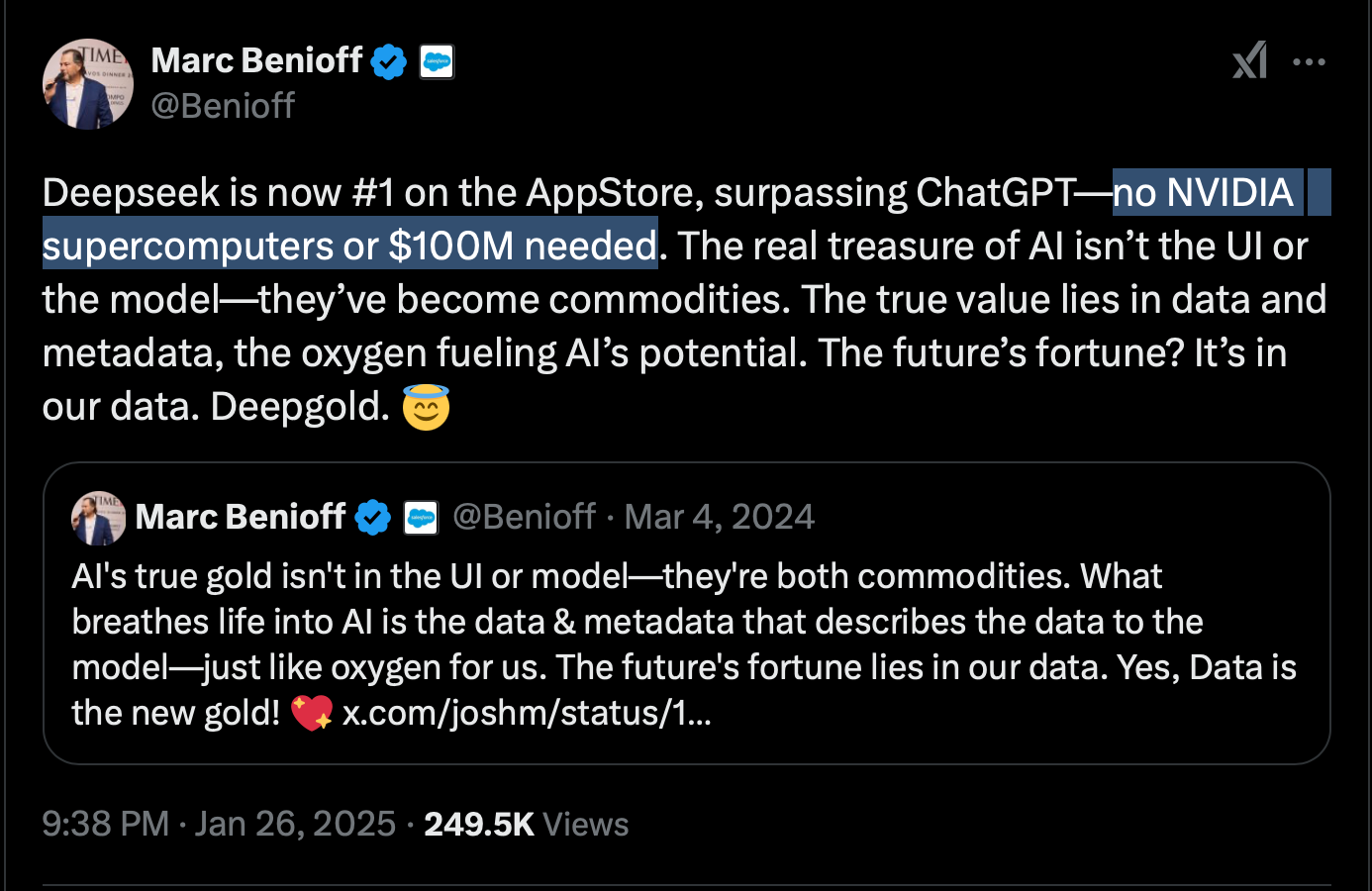
Task: Open the Grok explain-this-post icon
Action: point(1249,61)
